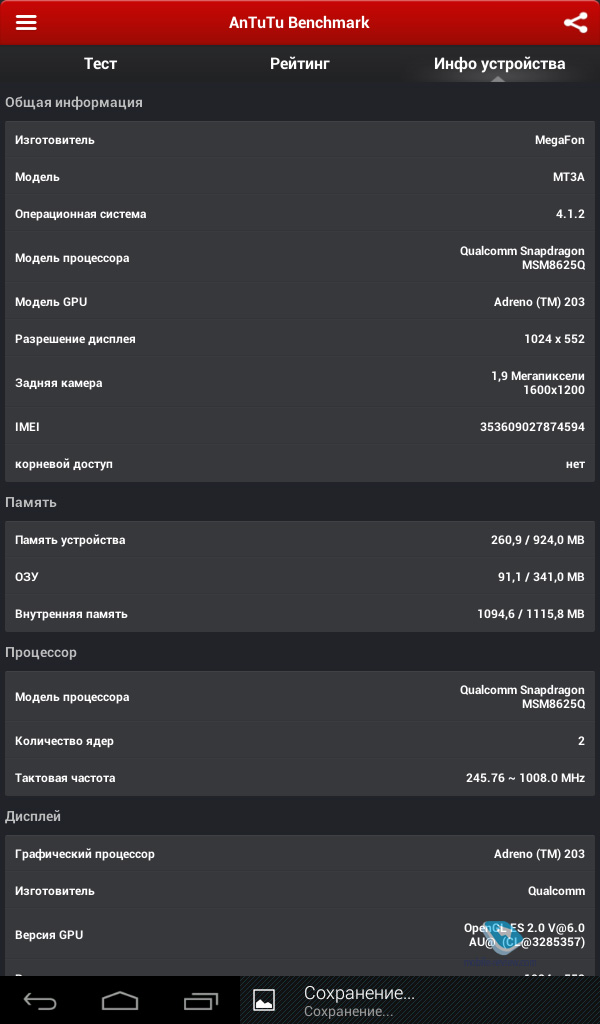This screenshot has width=600, height=1024.
Task: Tap the IMEI number row
Action: pos(300,427)
